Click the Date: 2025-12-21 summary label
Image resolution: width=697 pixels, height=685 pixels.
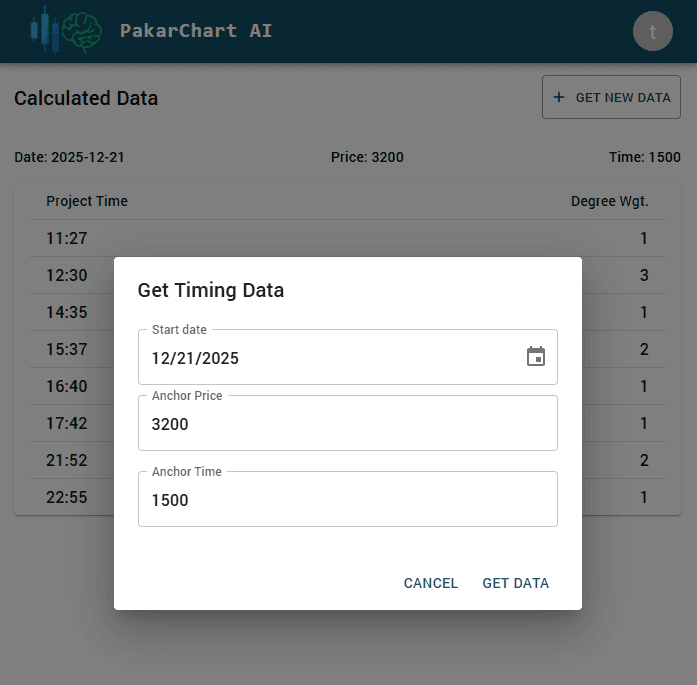tap(69, 157)
